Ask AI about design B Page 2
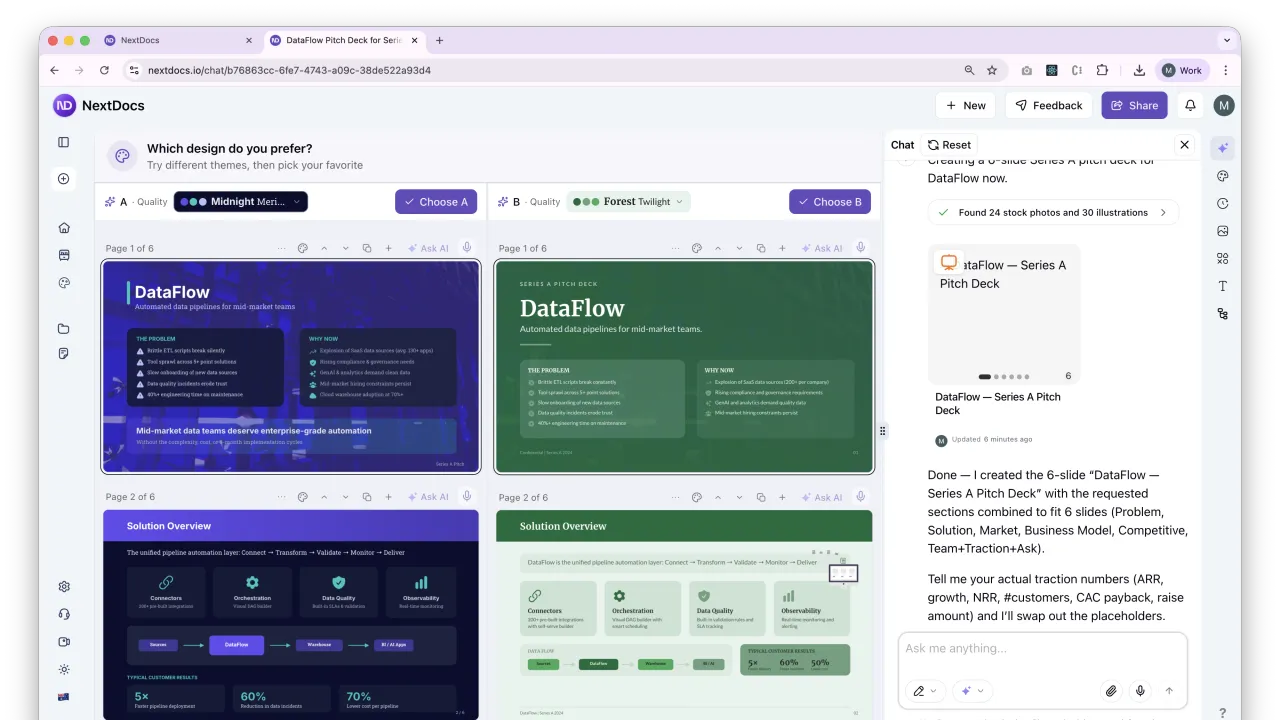This screenshot has width=1280, height=720. (822, 497)
